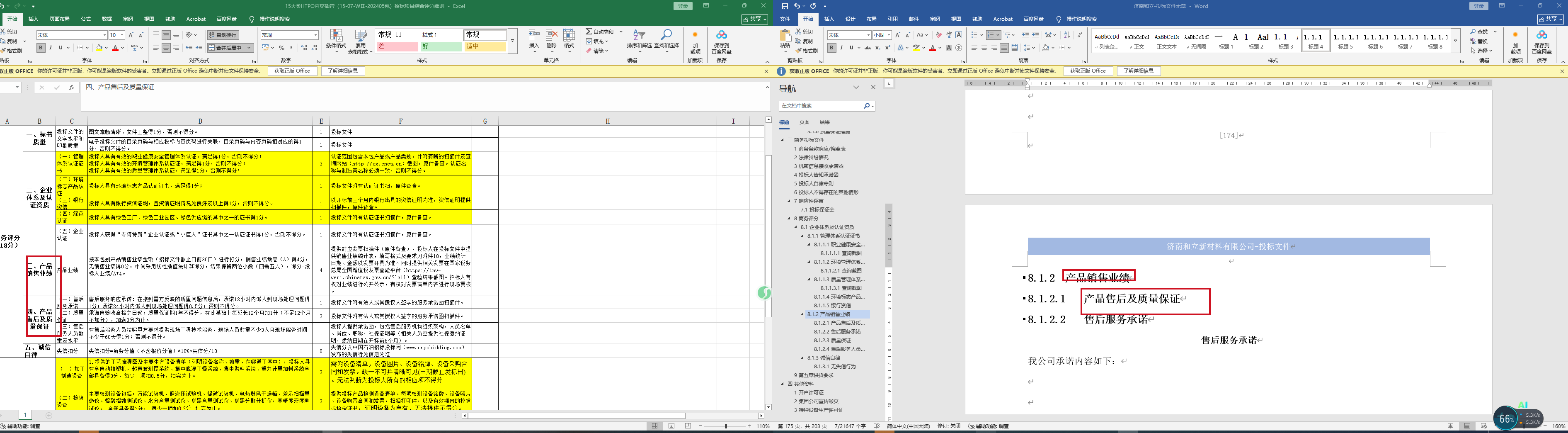Viewport: 1568px width, 433px height.
Task: Select the red '差' cell style swatch
Action: coord(397,47)
